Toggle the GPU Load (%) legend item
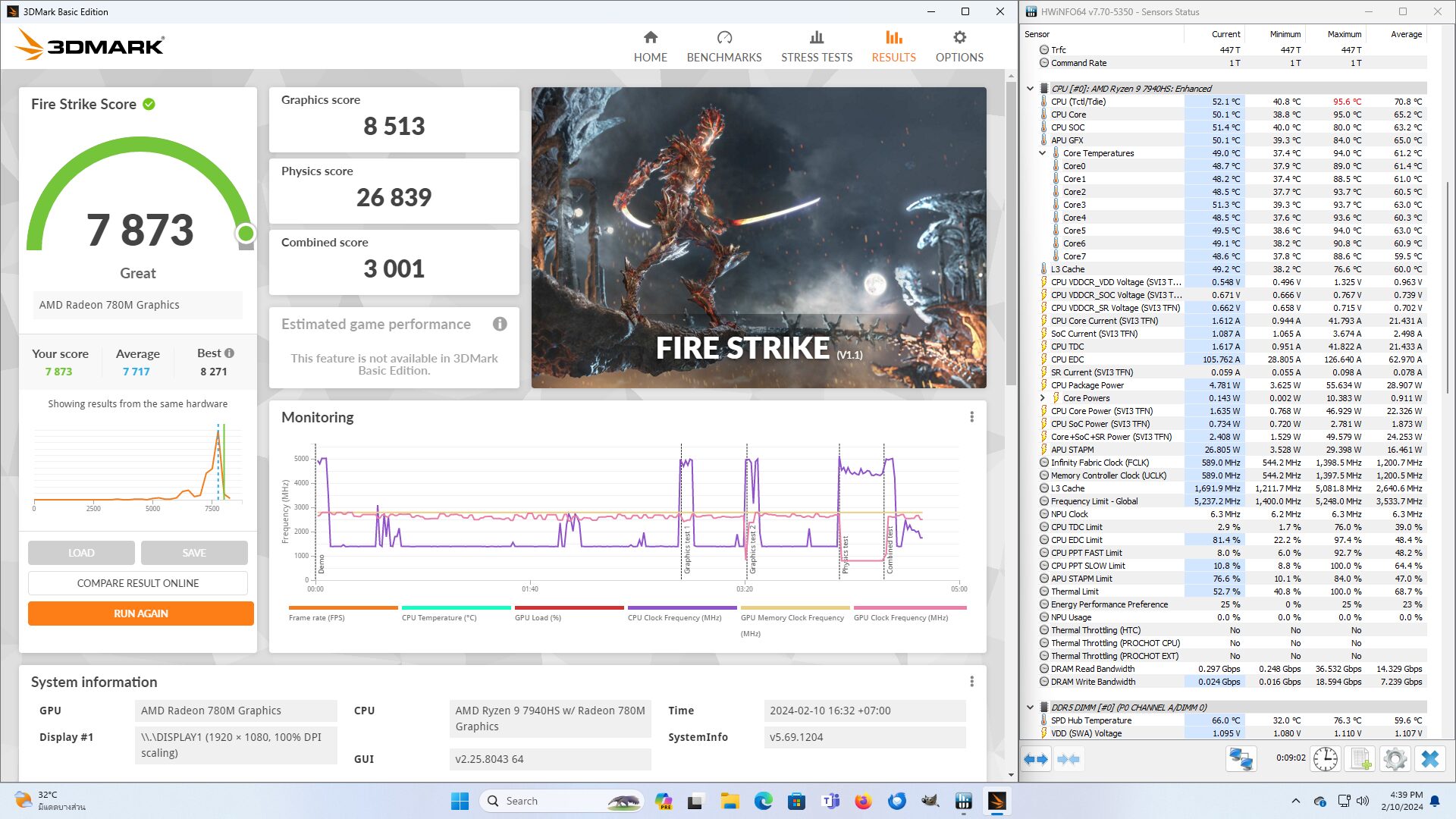 pos(569,613)
